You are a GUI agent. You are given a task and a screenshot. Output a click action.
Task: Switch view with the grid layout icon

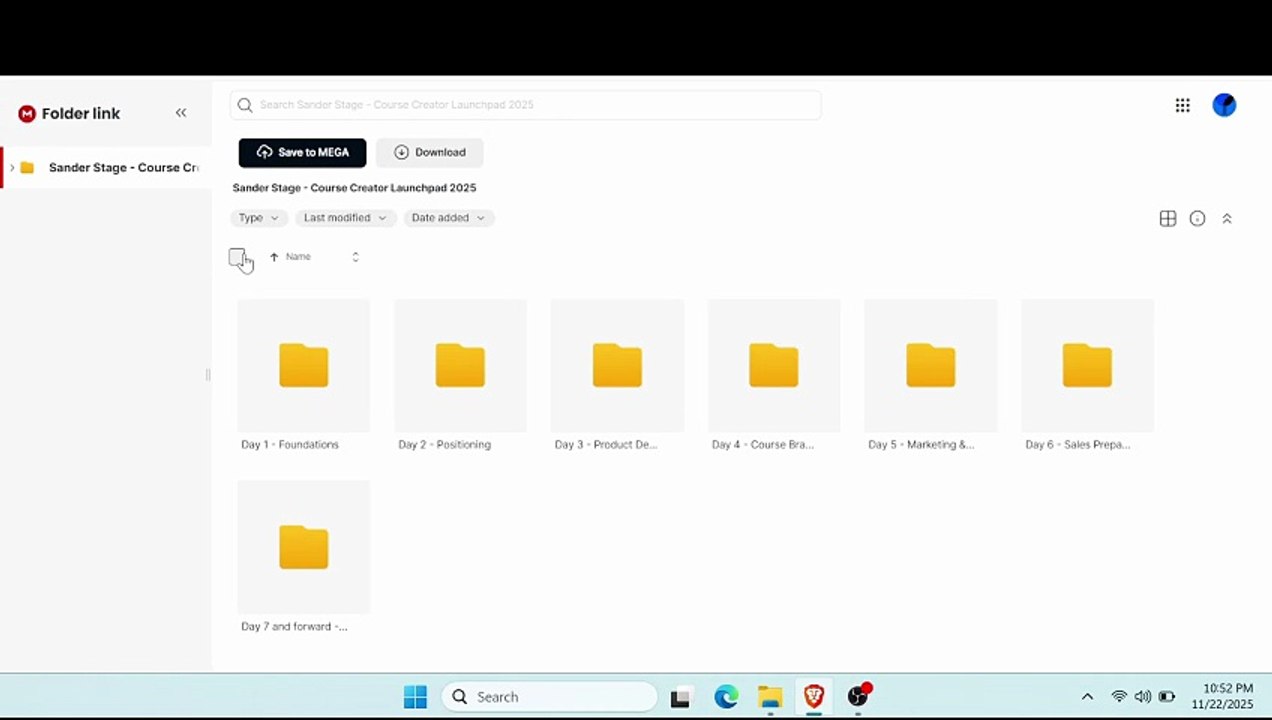point(1167,218)
